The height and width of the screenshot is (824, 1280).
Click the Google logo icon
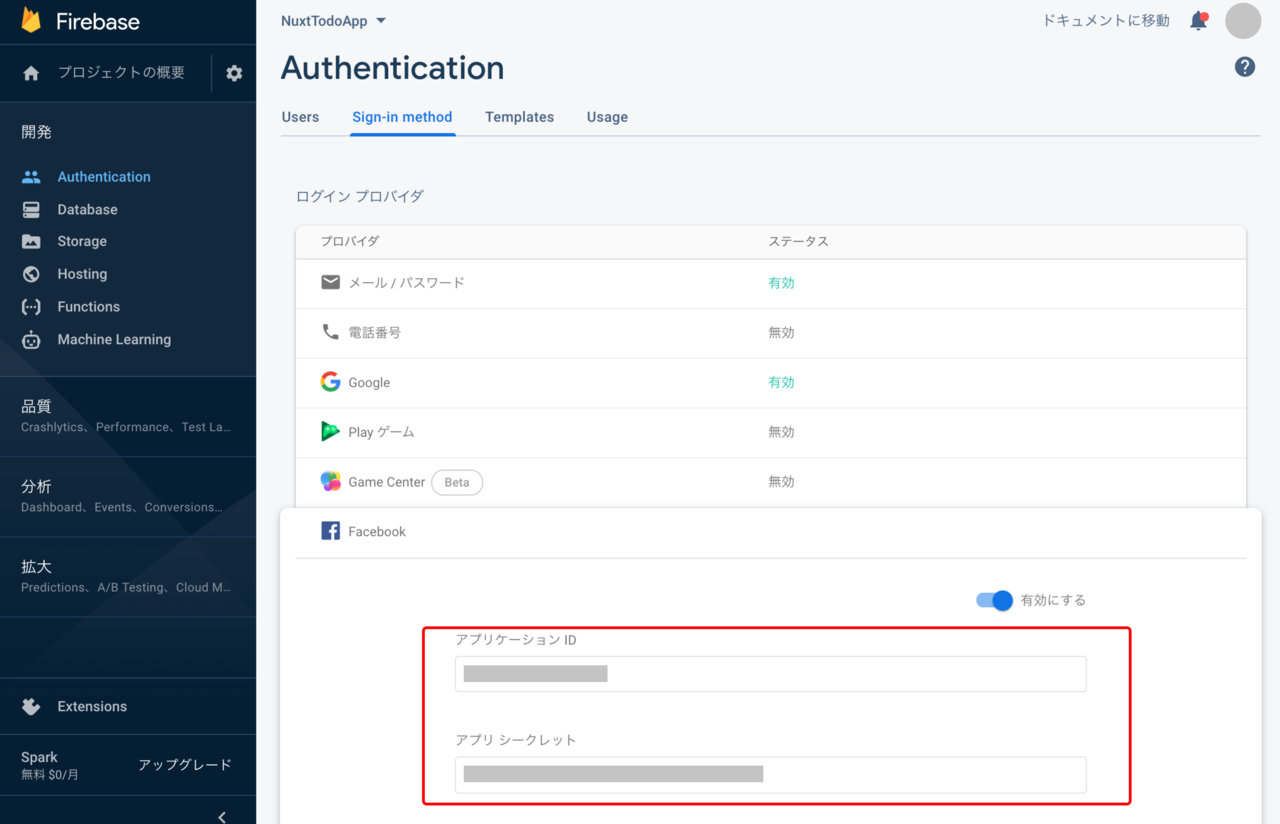pyautogui.click(x=330, y=382)
